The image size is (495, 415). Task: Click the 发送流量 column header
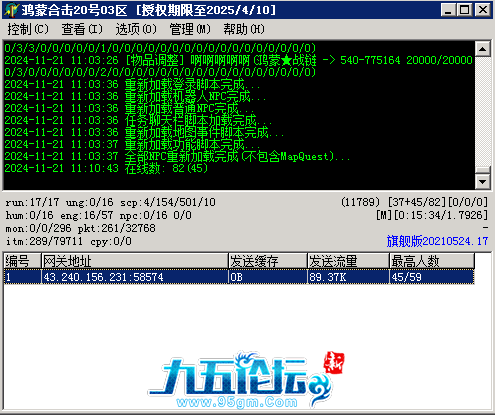click(348, 261)
